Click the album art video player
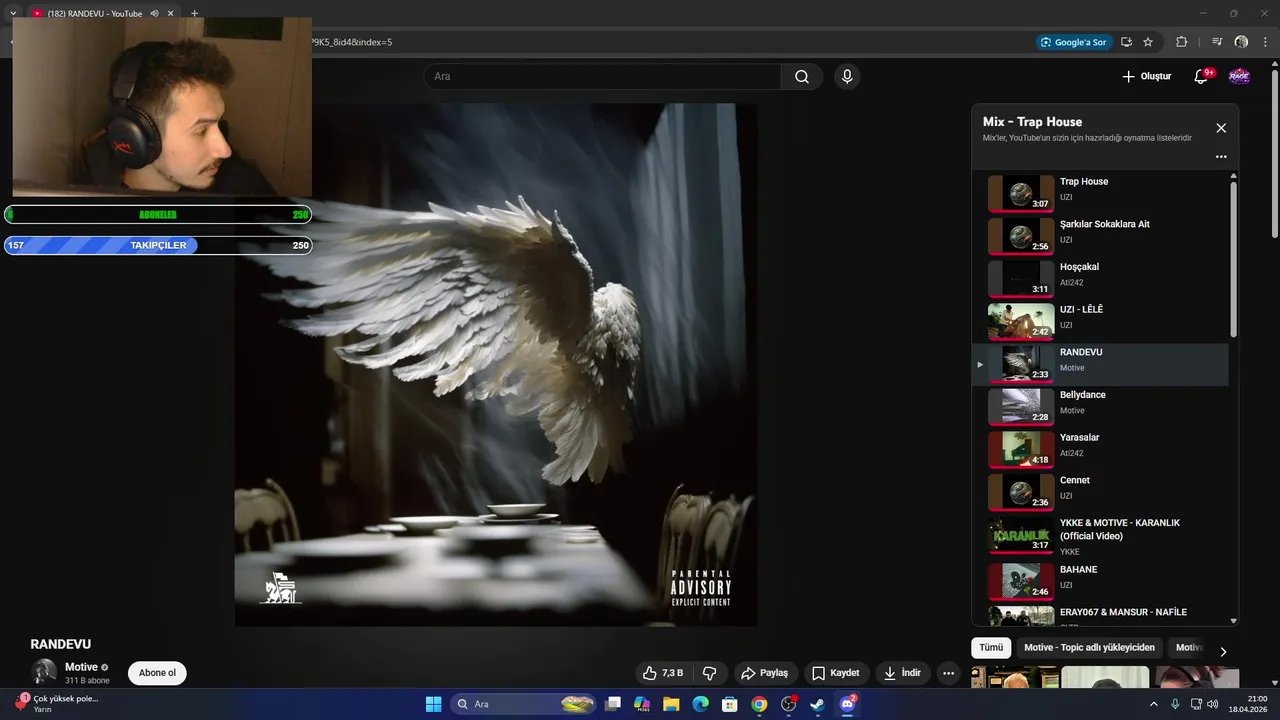 496,365
